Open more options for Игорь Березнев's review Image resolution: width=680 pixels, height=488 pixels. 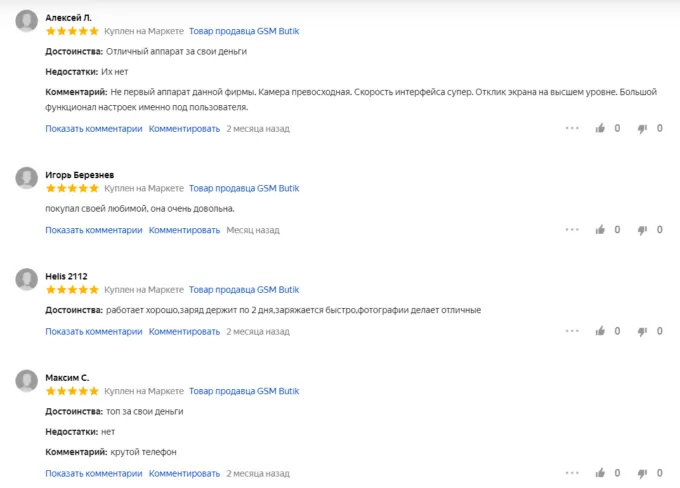point(572,230)
